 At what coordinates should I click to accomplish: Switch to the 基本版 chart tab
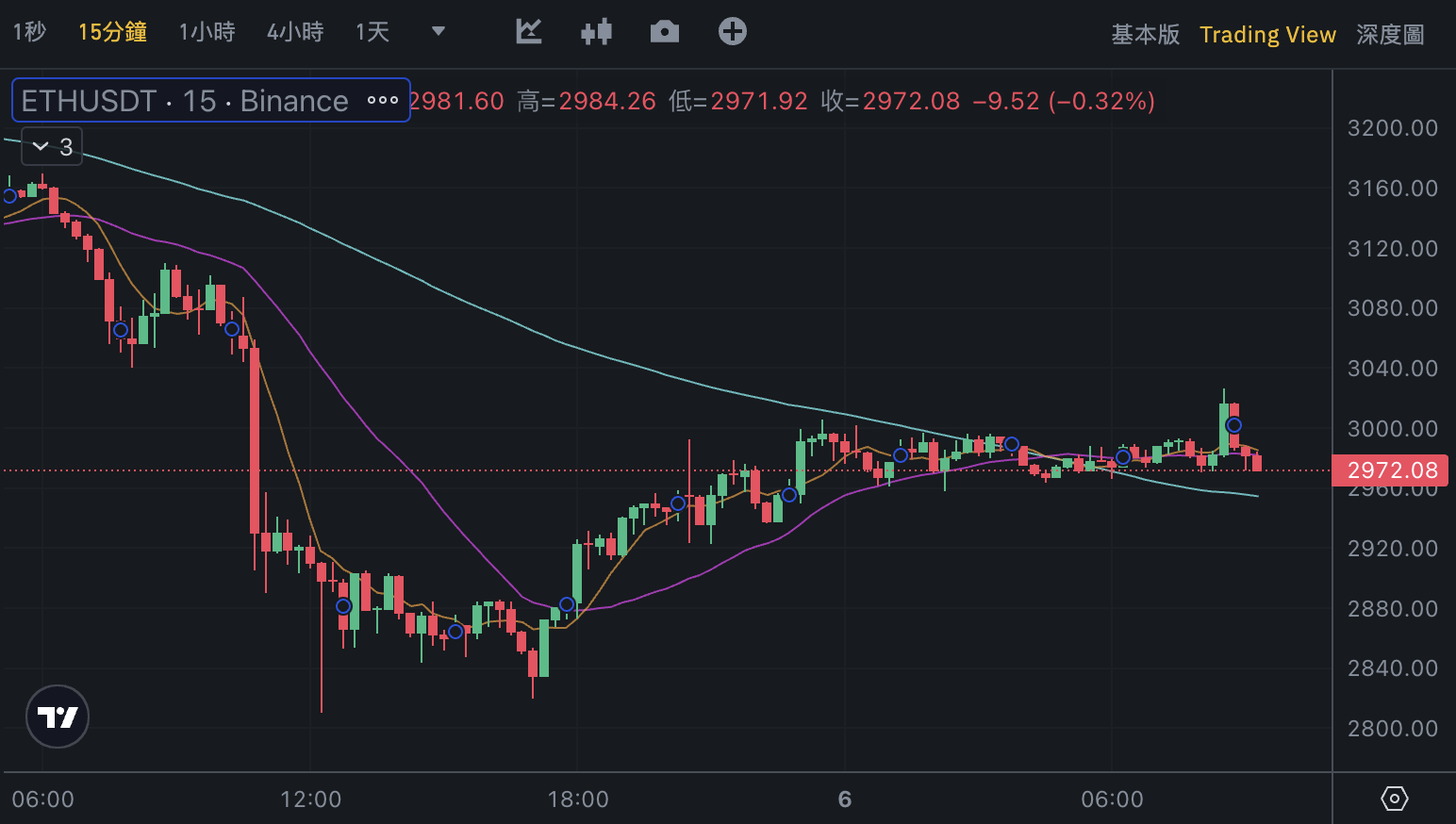pyautogui.click(x=1145, y=35)
